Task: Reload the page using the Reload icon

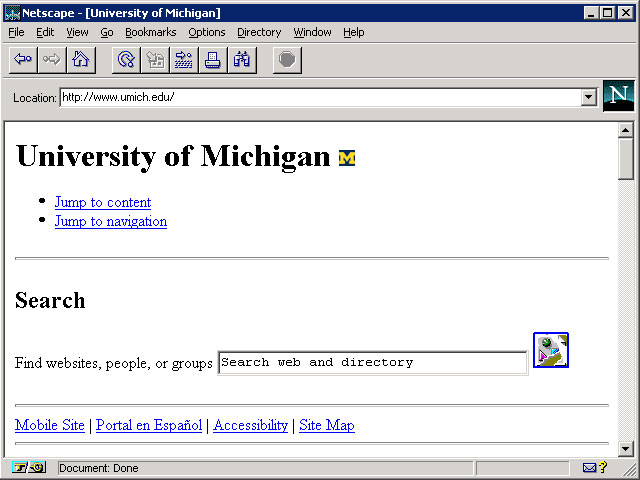Action: 126,60
